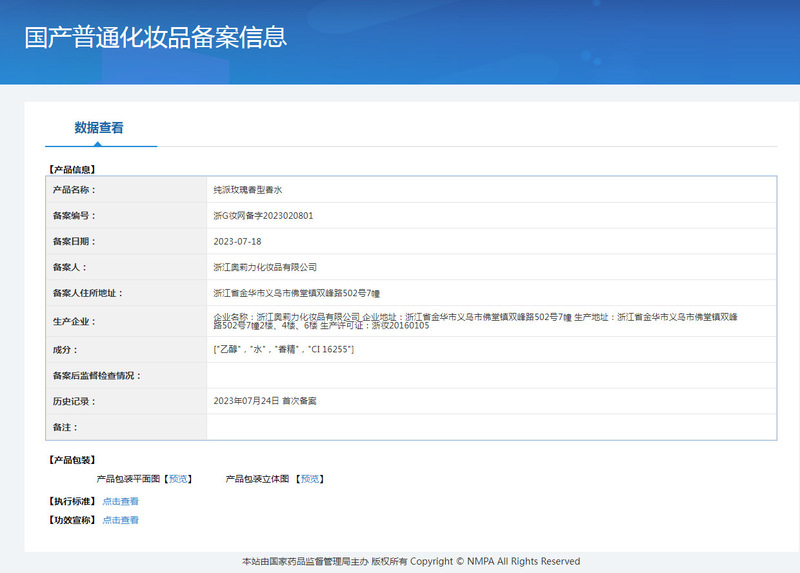Switch to the 数据查看 tab
This screenshot has width=800, height=573.
tap(99, 128)
